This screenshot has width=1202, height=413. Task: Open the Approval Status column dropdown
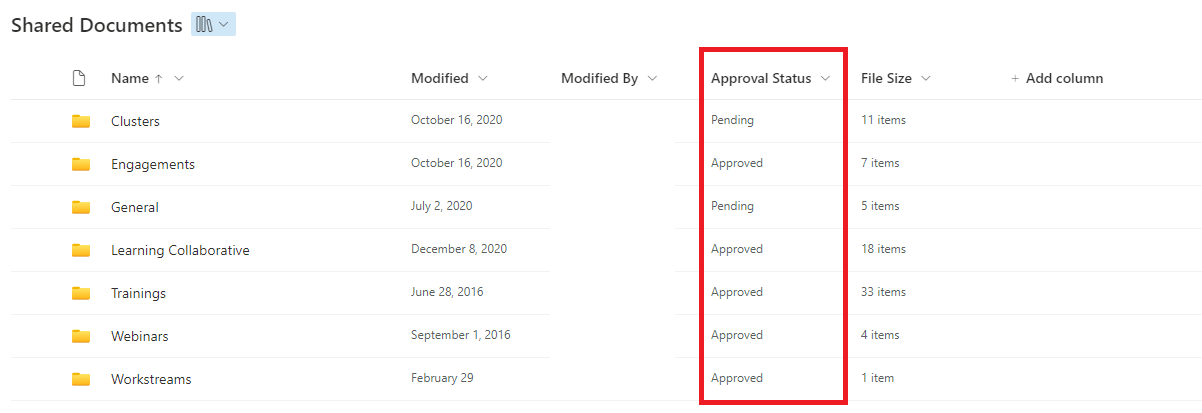pos(826,79)
